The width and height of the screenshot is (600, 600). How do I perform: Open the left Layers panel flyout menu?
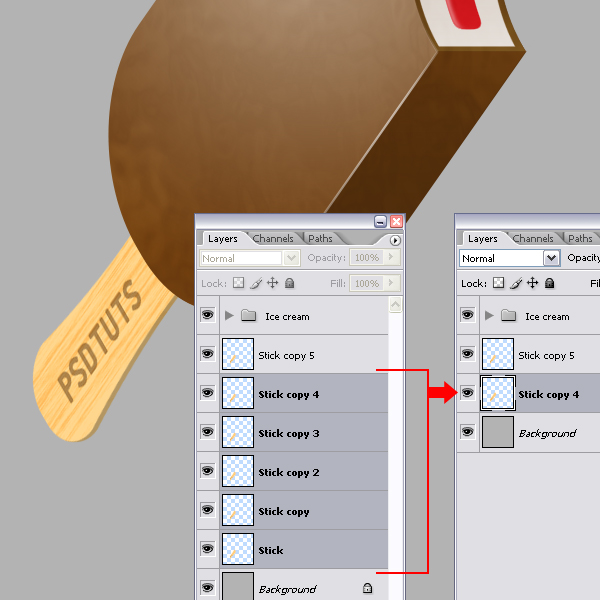click(x=395, y=240)
